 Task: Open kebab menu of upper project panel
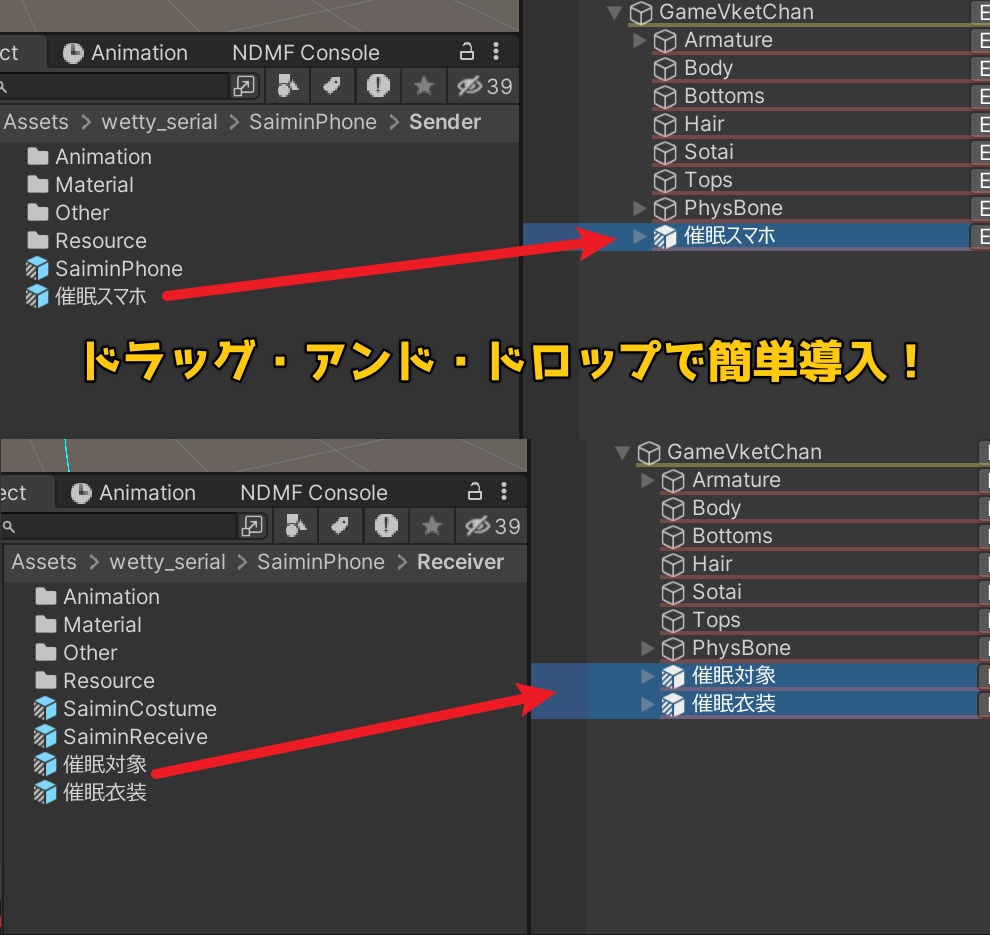click(x=496, y=52)
